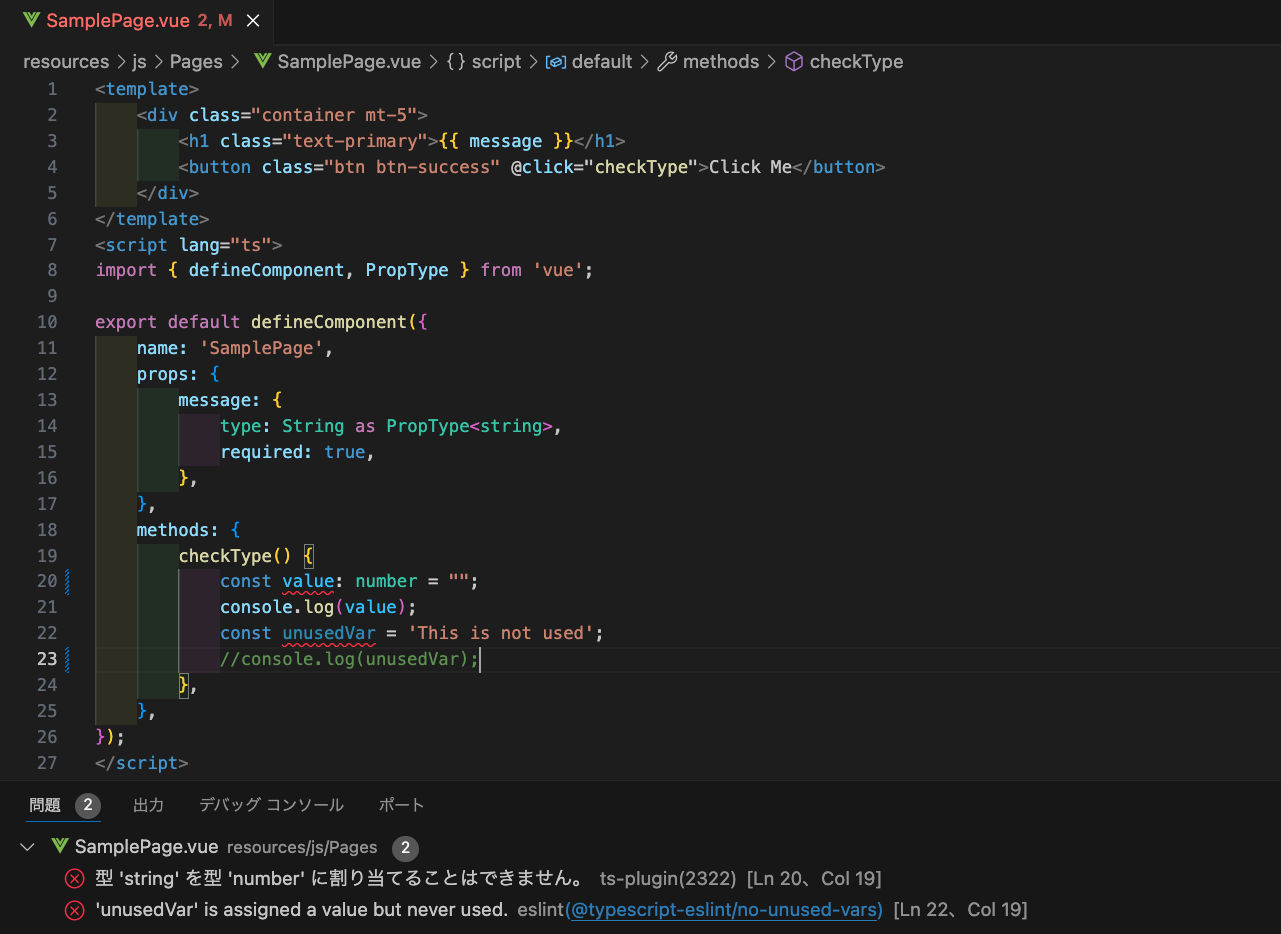Click the ts-plugin(2322) source text

[669, 879]
